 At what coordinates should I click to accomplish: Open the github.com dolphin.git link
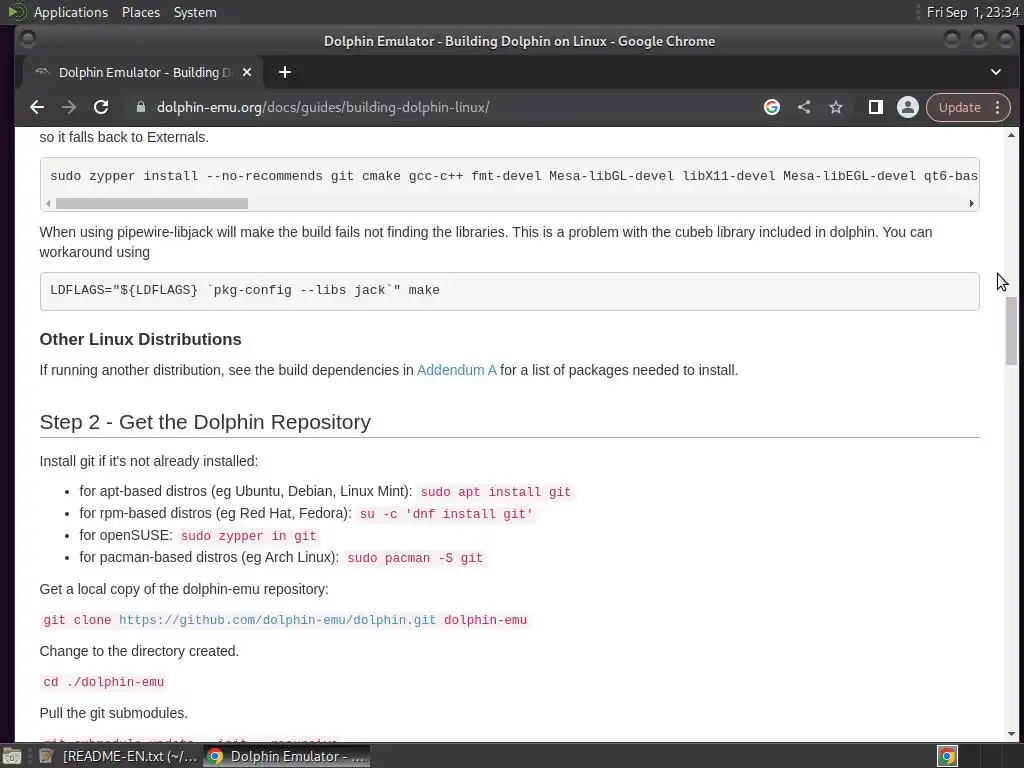click(x=277, y=620)
